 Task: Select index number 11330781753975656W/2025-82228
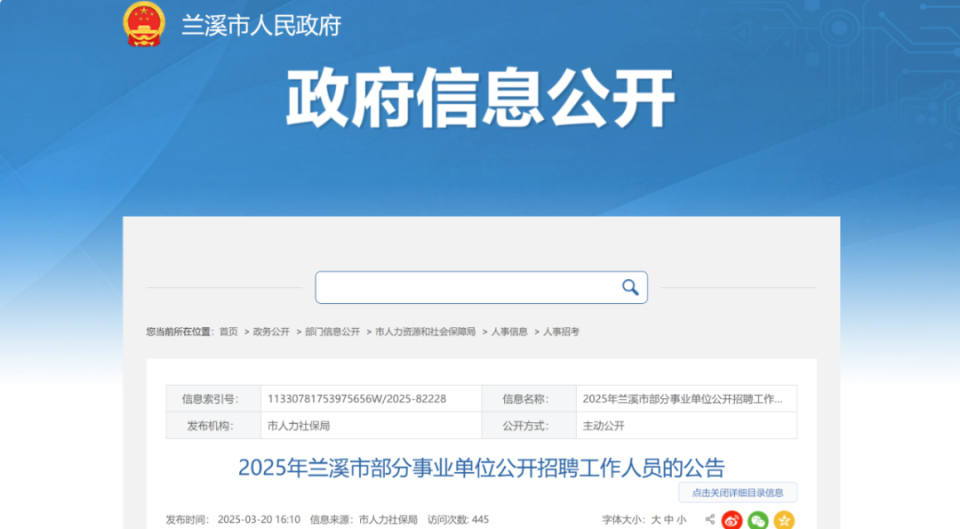point(357,399)
